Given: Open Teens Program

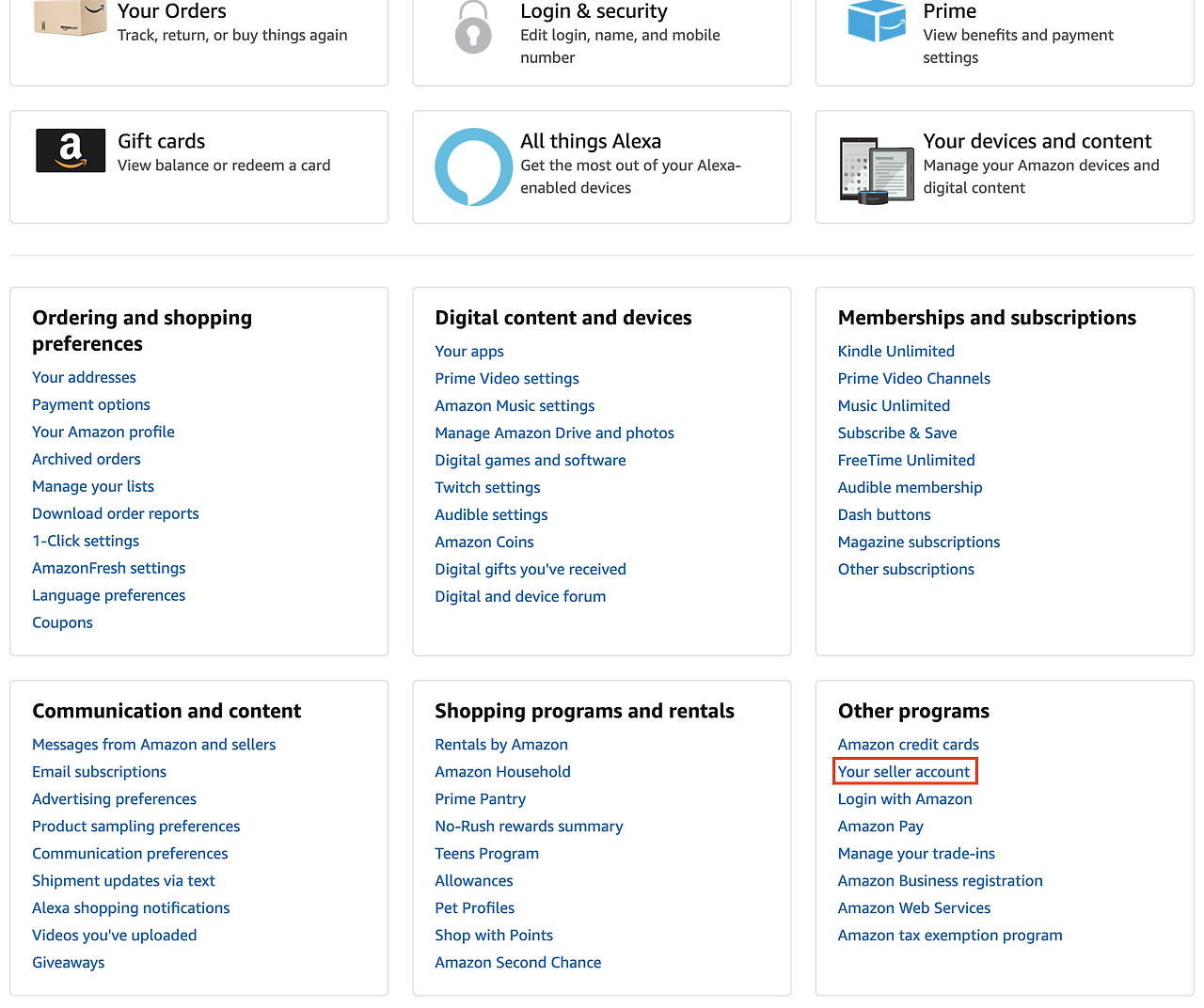Looking at the screenshot, I should [x=486, y=853].
